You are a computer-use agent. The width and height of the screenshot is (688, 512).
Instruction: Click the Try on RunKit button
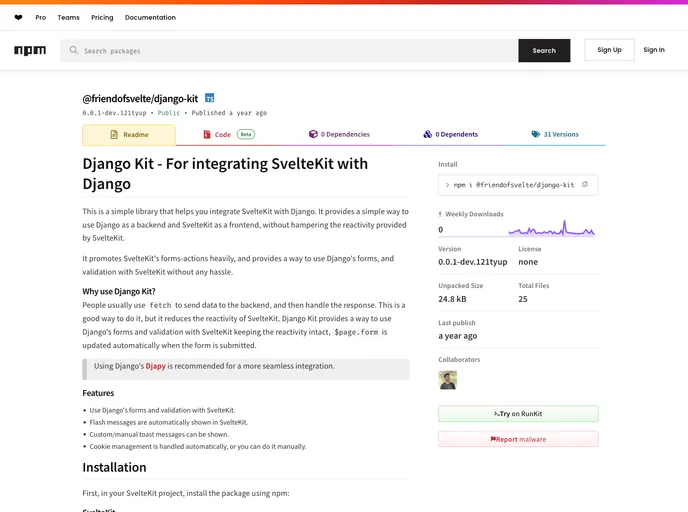(x=518, y=414)
